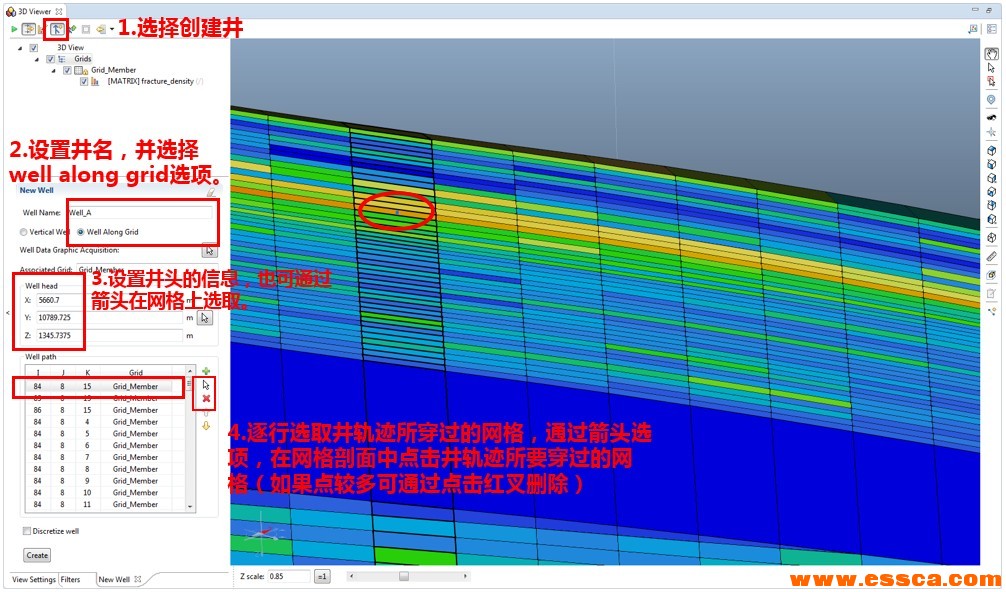The image size is (1006, 592).
Task: Uncheck the Grid_Member visibility checkbox
Action: tap(68, 70)
